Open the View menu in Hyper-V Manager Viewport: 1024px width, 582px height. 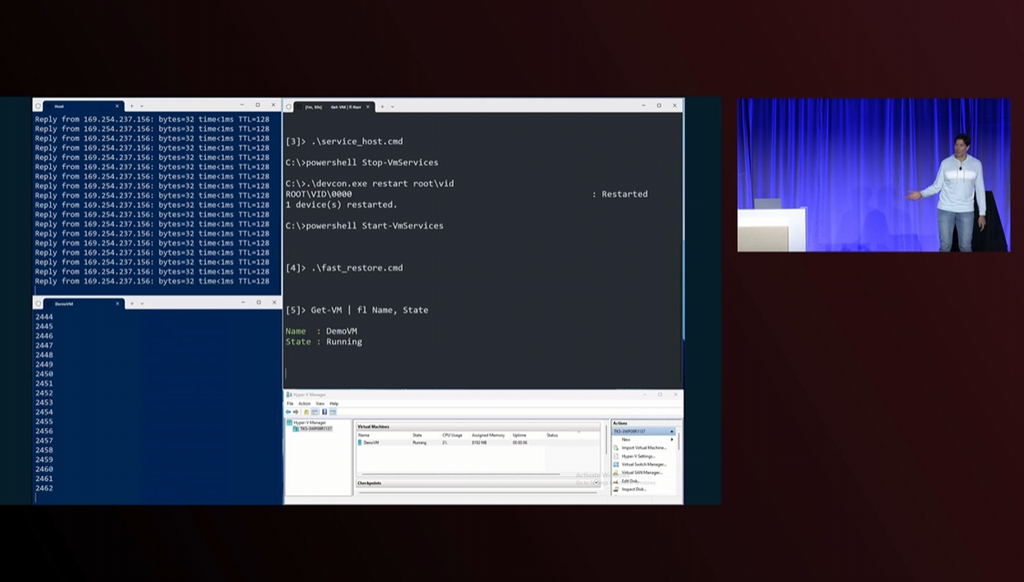[x=319, y=403]
